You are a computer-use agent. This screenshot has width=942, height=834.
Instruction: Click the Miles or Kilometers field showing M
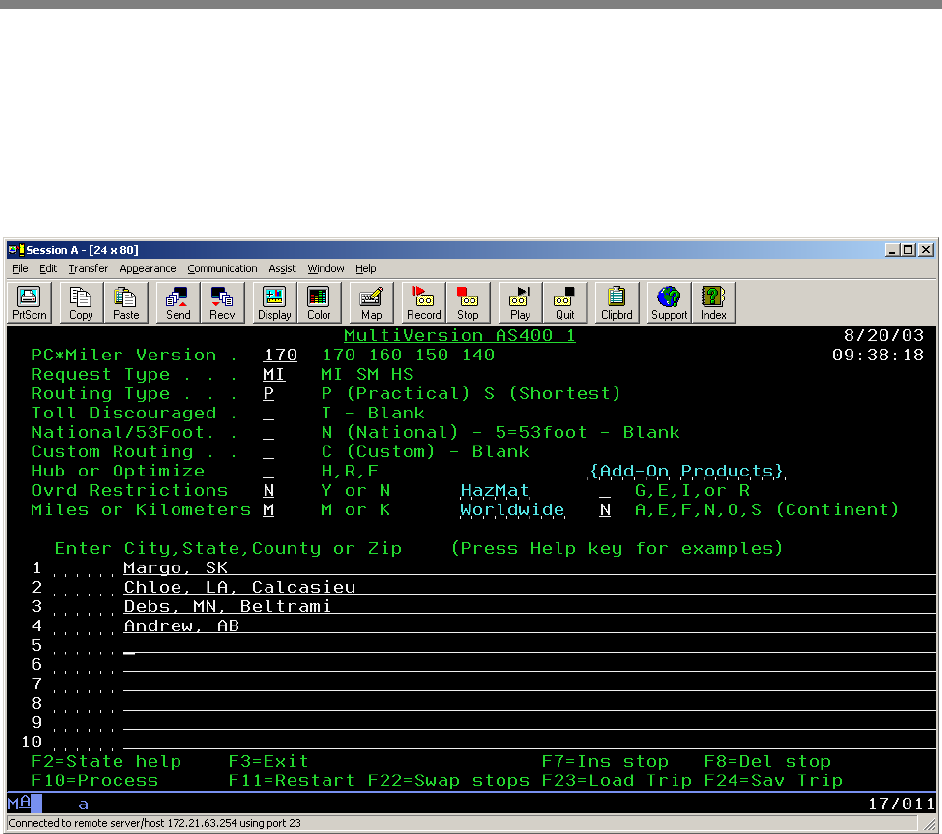[x=269, y=510]
